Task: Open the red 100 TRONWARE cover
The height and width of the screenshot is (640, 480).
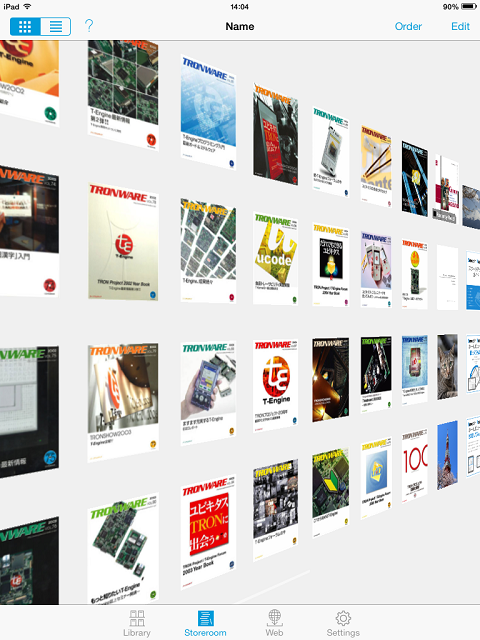Action: coord(414,465)
